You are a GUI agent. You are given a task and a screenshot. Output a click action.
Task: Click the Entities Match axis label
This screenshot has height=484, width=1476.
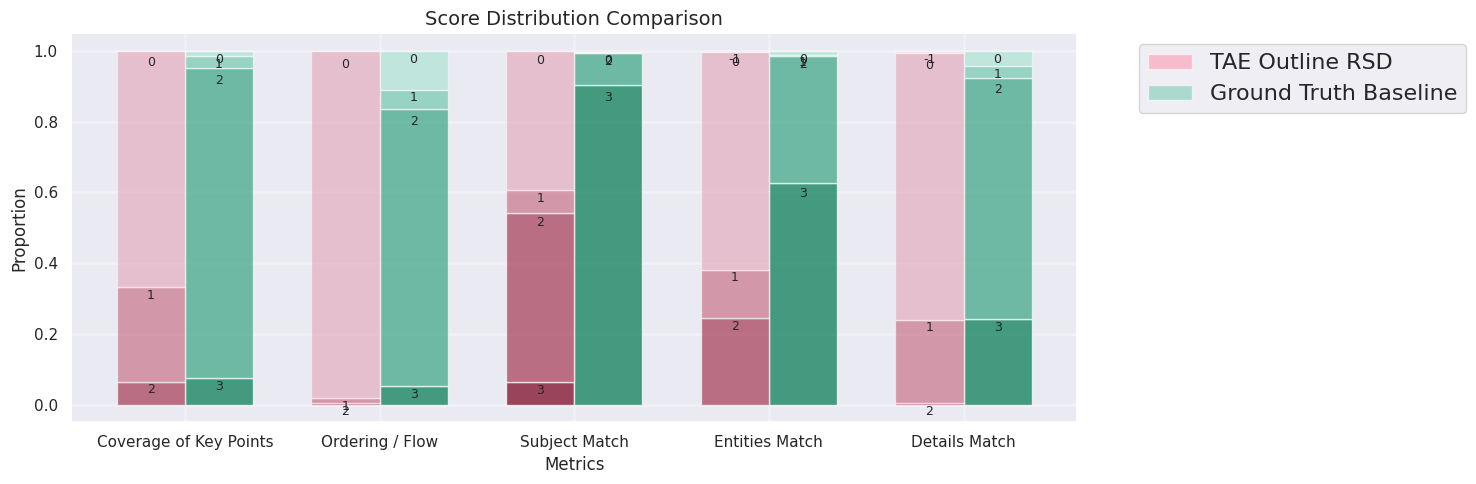[768, 442]
